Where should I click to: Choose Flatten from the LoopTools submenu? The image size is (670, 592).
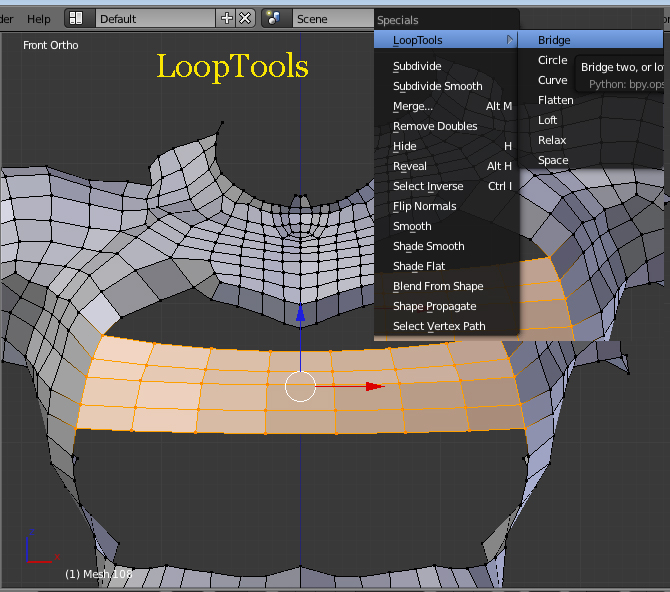click(x=555, y=100)
